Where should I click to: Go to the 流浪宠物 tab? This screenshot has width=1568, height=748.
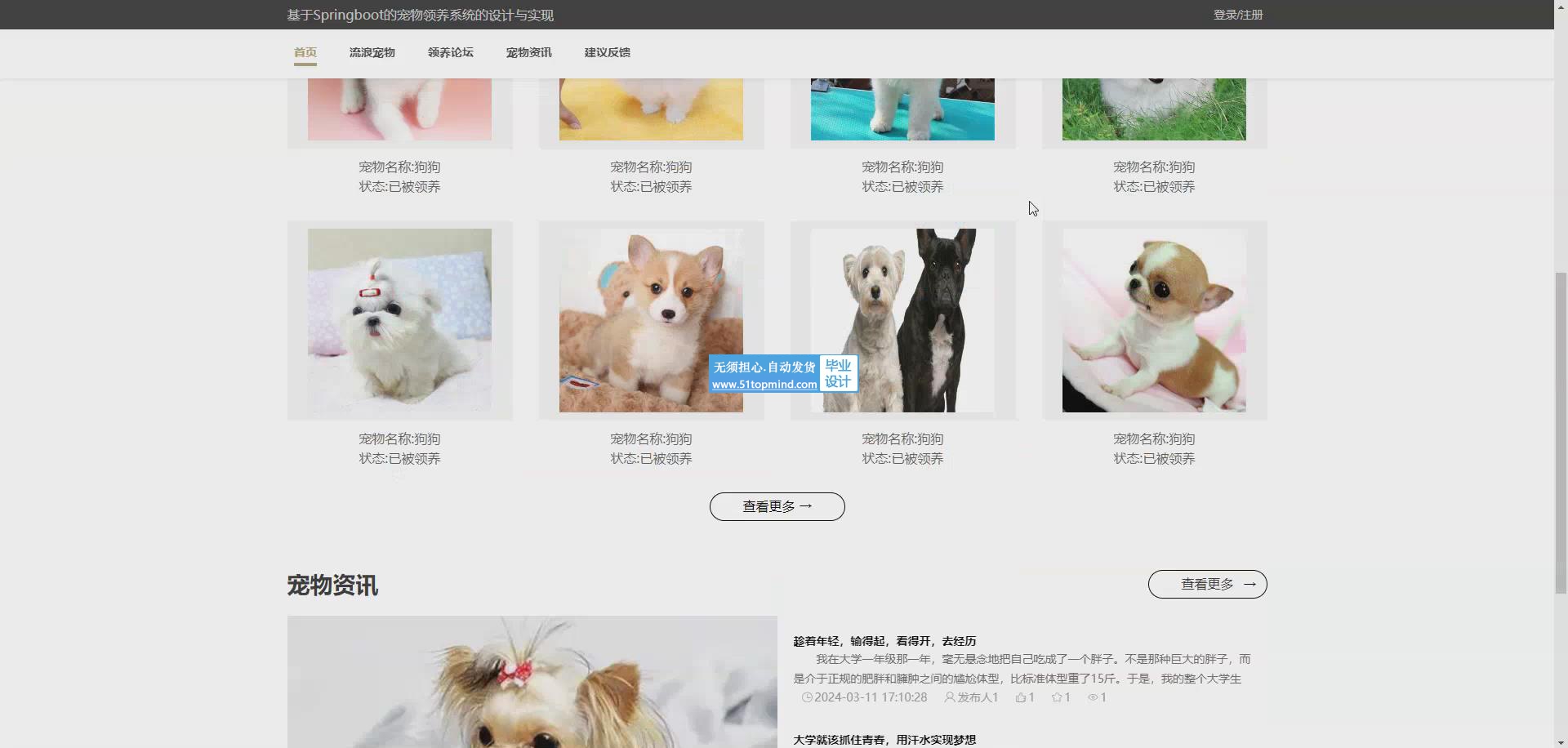(372, 52)
